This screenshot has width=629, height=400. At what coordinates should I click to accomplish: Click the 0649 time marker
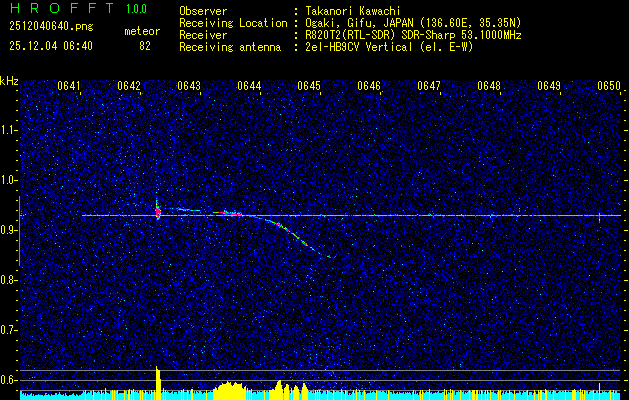click(x=549, y=86)
